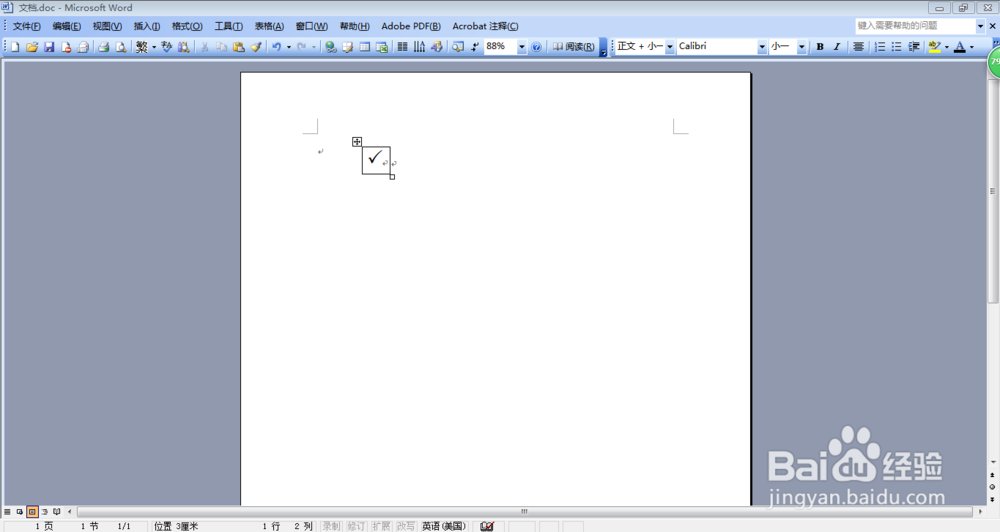Click the Columns layout icon
1000x532 pixels.
click(x=402, y=47)
